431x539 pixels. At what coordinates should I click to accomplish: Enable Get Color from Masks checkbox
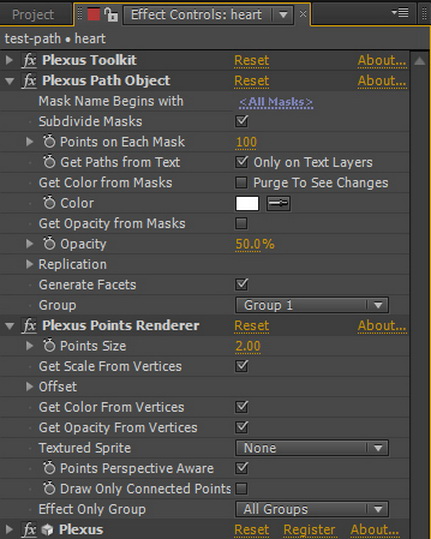coord(241,183)
